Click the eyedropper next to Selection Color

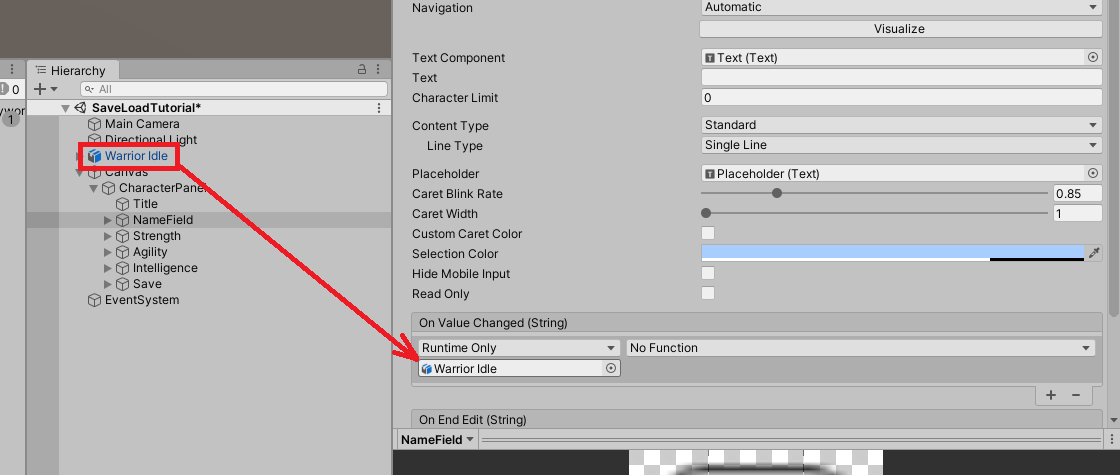(1094, 254)
